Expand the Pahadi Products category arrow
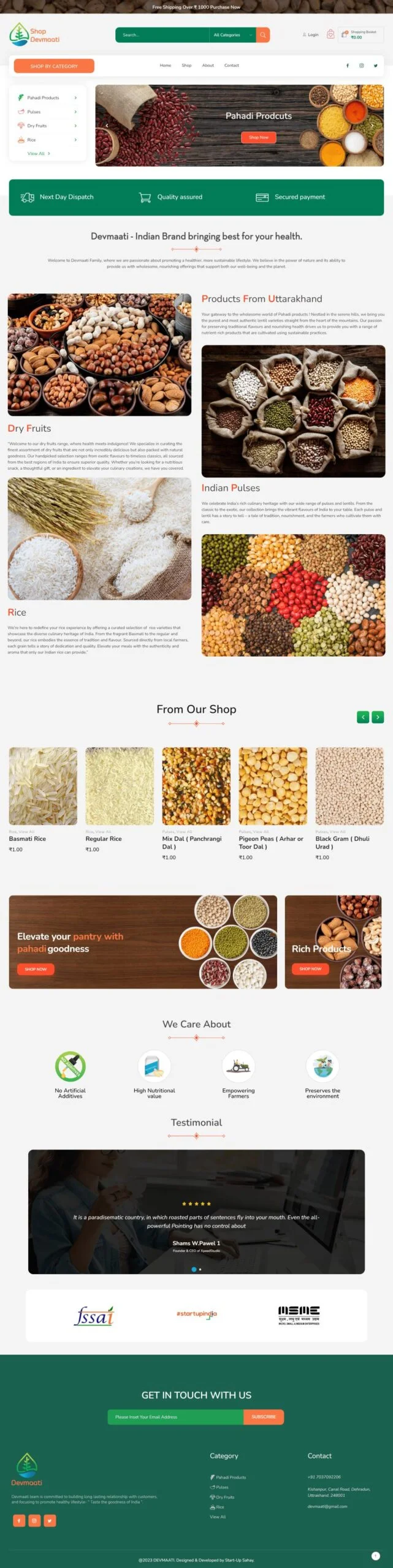Viewport: 393px width, 1568px height. coord(75,97)
